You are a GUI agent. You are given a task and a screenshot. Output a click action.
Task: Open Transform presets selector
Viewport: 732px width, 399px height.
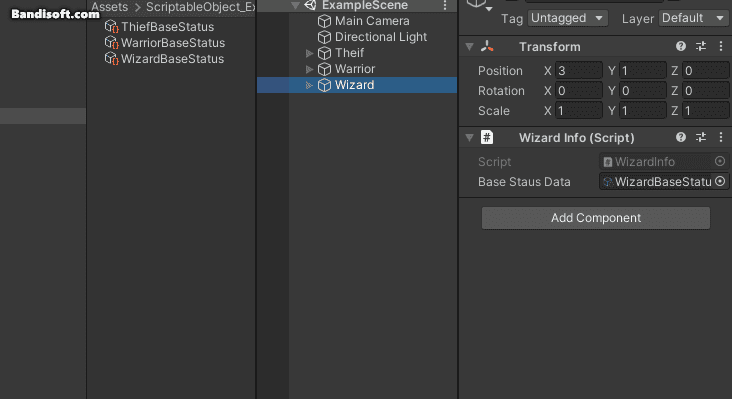(701, 46)
